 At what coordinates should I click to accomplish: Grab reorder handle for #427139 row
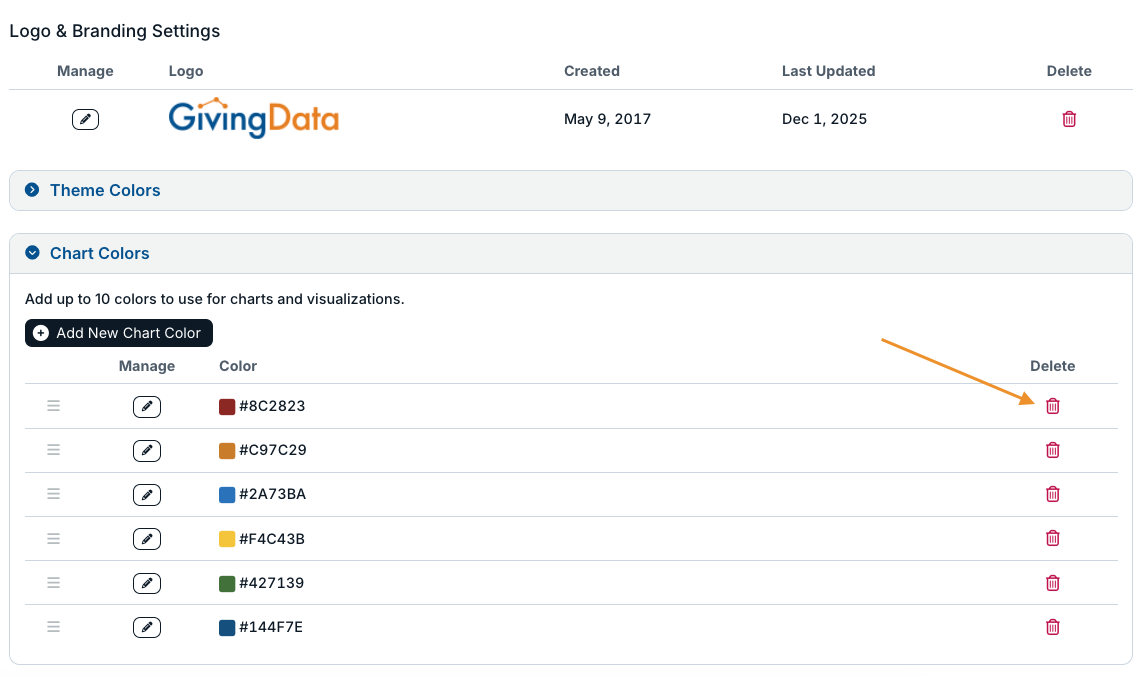(53, 583)
